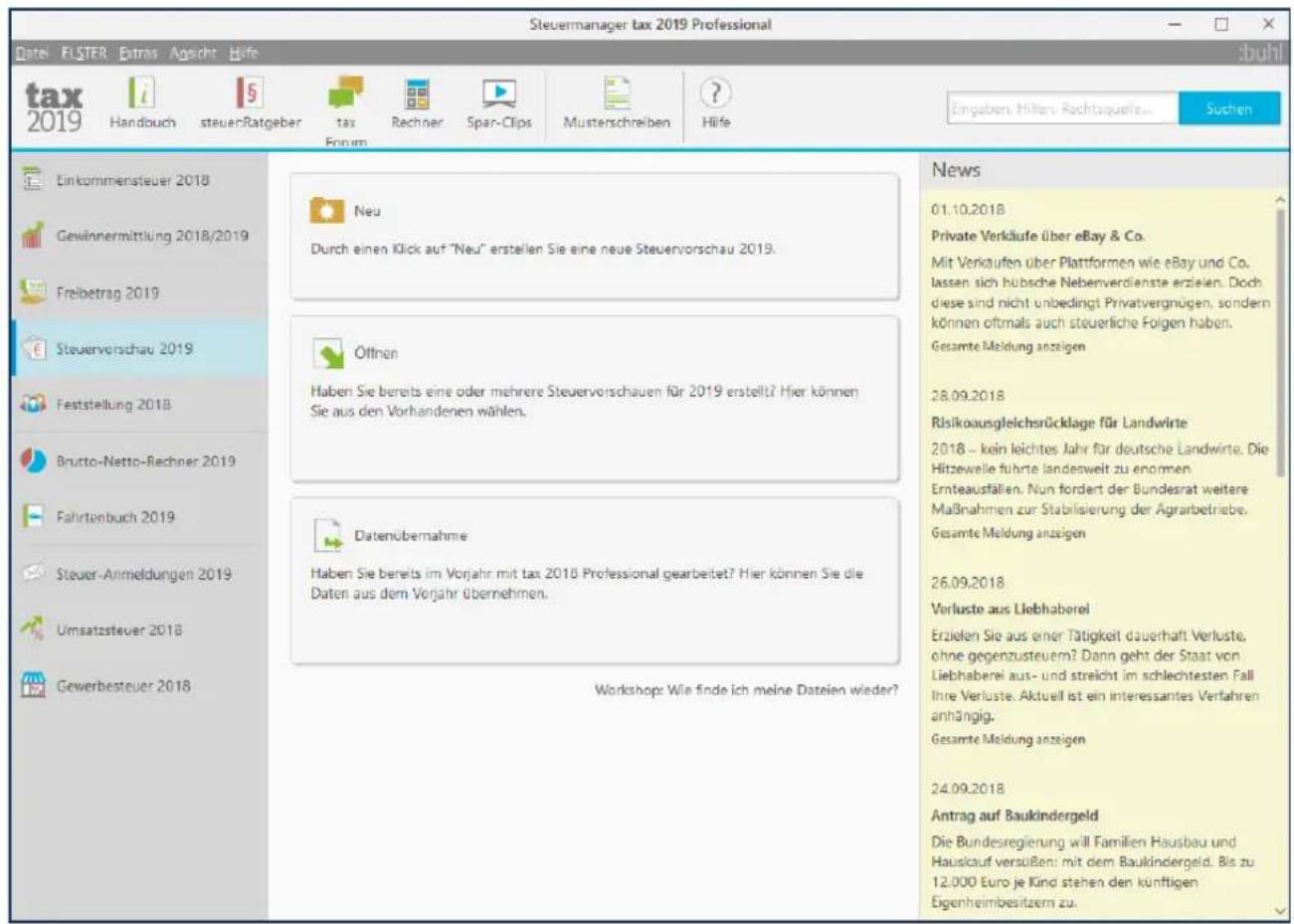Select Brutto-Netto-Rechner 2019 in the sidebar
This screenshot has height=924, width=1294.
pyautogui.click(x=139, y=461)
